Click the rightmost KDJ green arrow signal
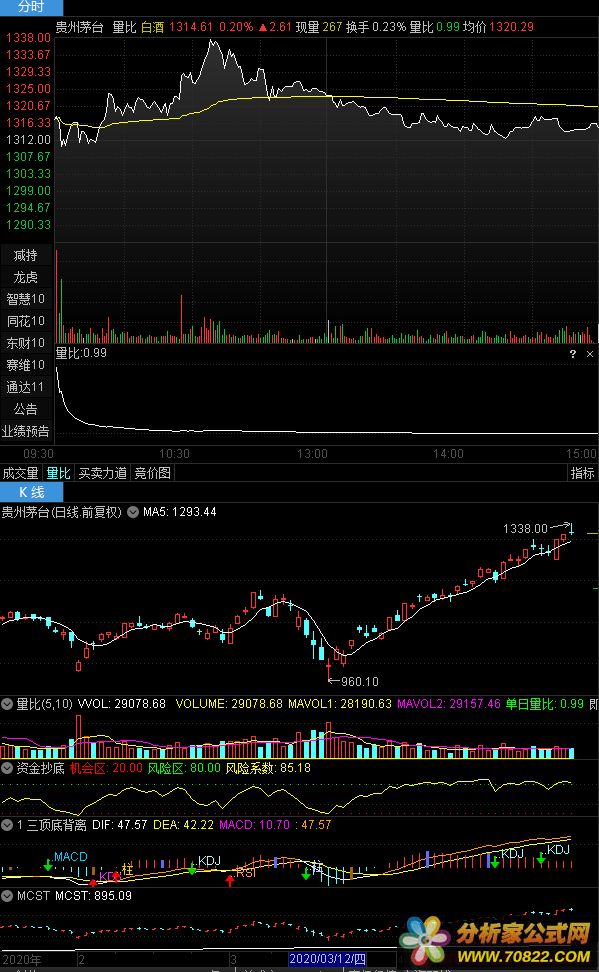 pos(541,859)
